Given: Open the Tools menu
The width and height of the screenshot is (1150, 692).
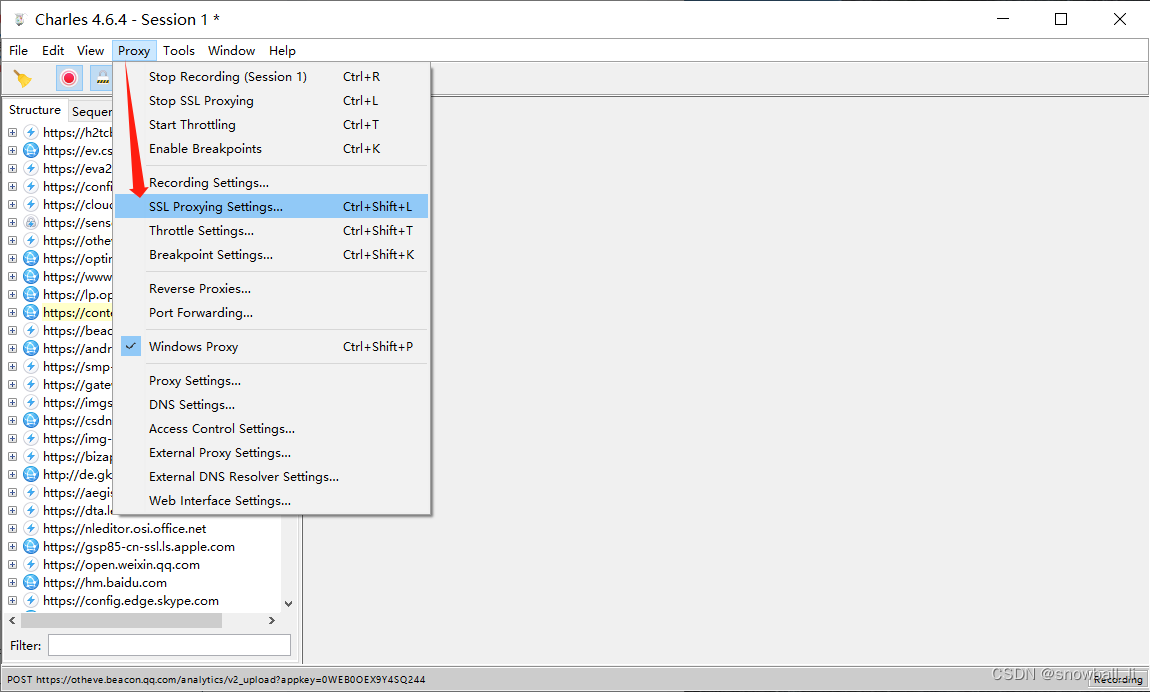Looking at the screenshot, I should pyautogui.click(x=179, y=51).
